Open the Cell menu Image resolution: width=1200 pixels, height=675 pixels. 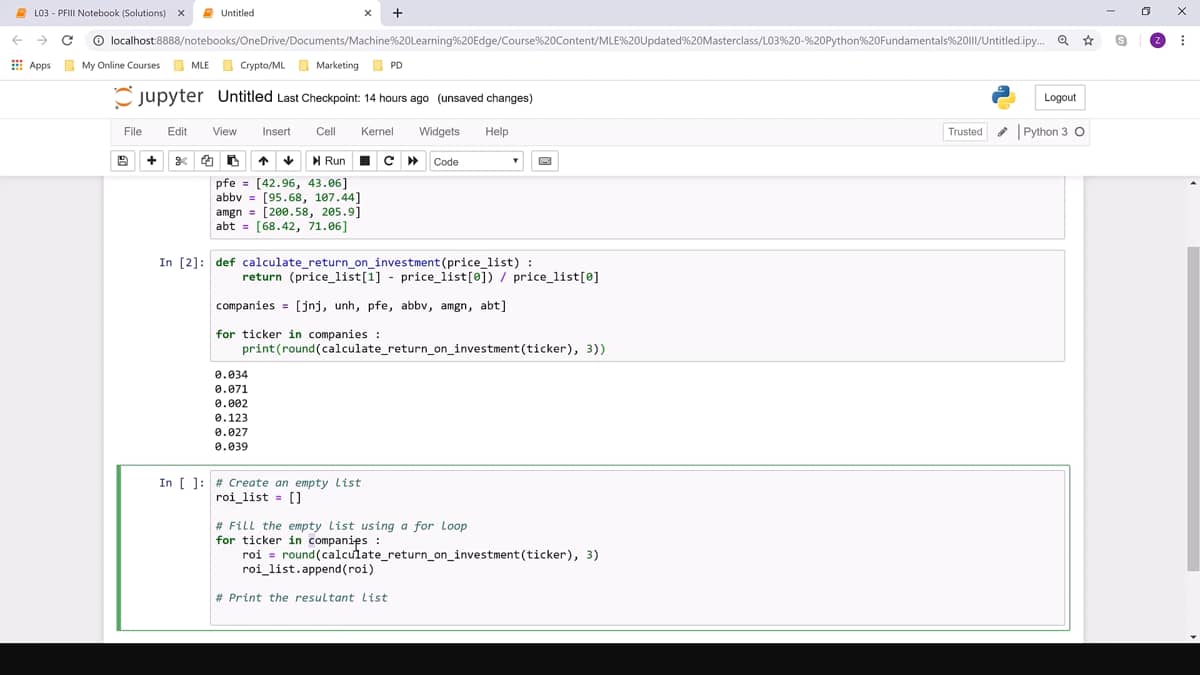pyautogui.click(x=325, y=132)
